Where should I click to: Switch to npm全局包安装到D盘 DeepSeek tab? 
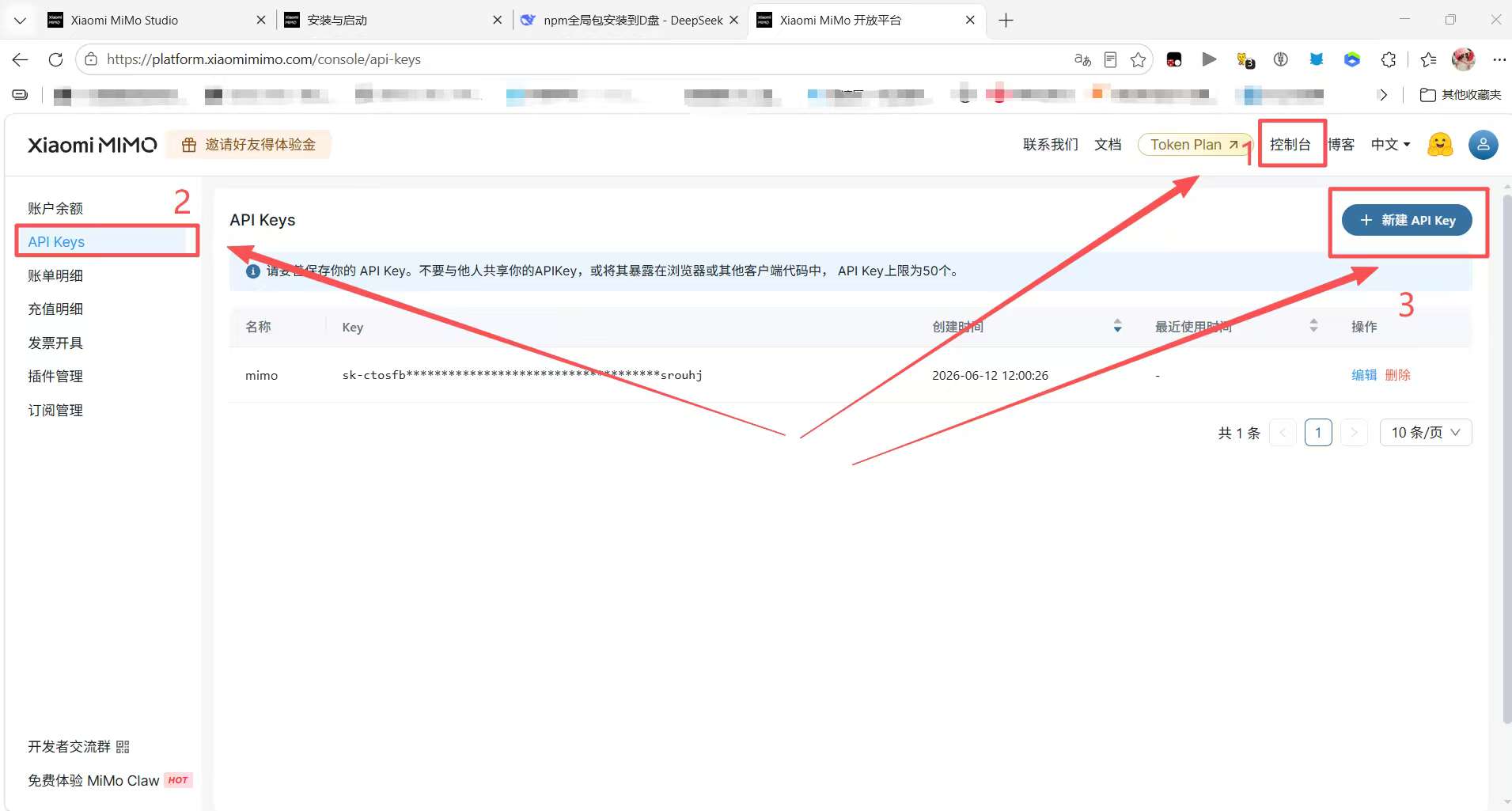[629, 21]
